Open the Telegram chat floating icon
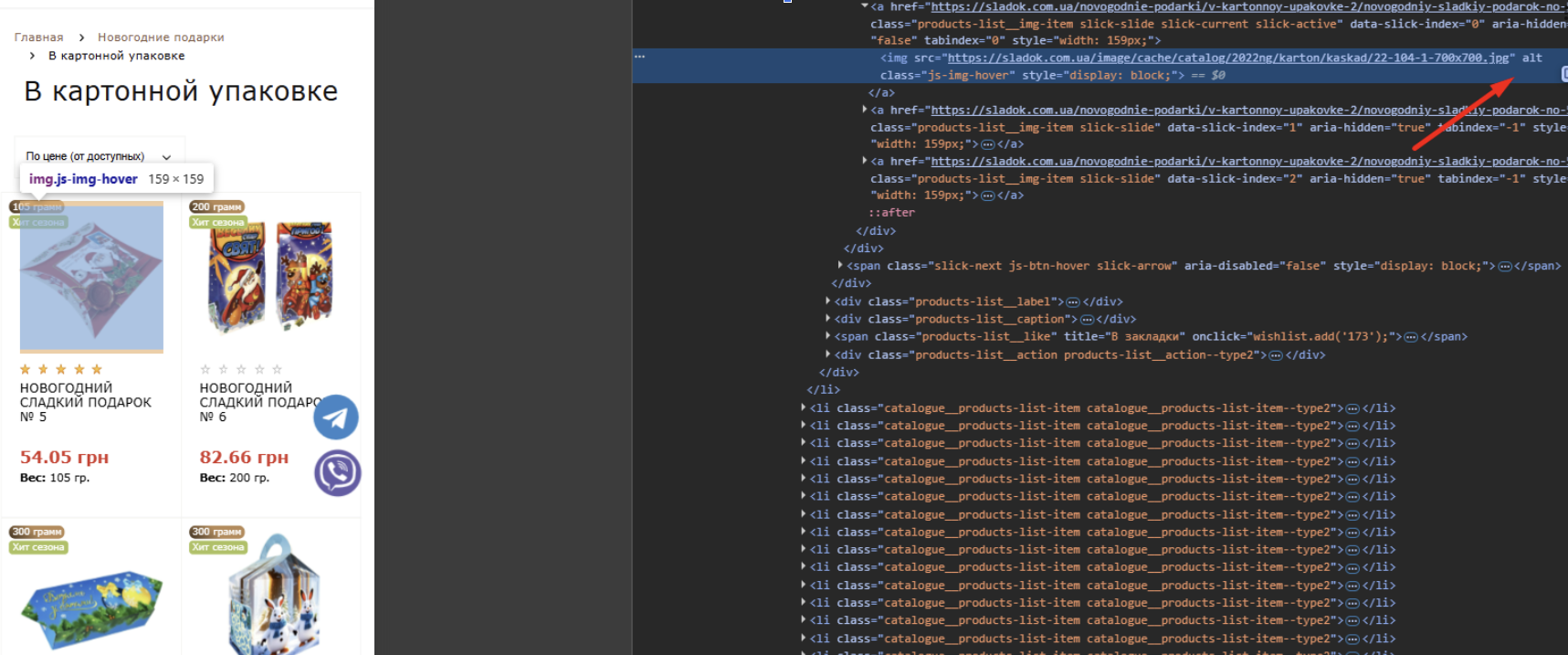Screen dimensions: 1568x655 336,417
